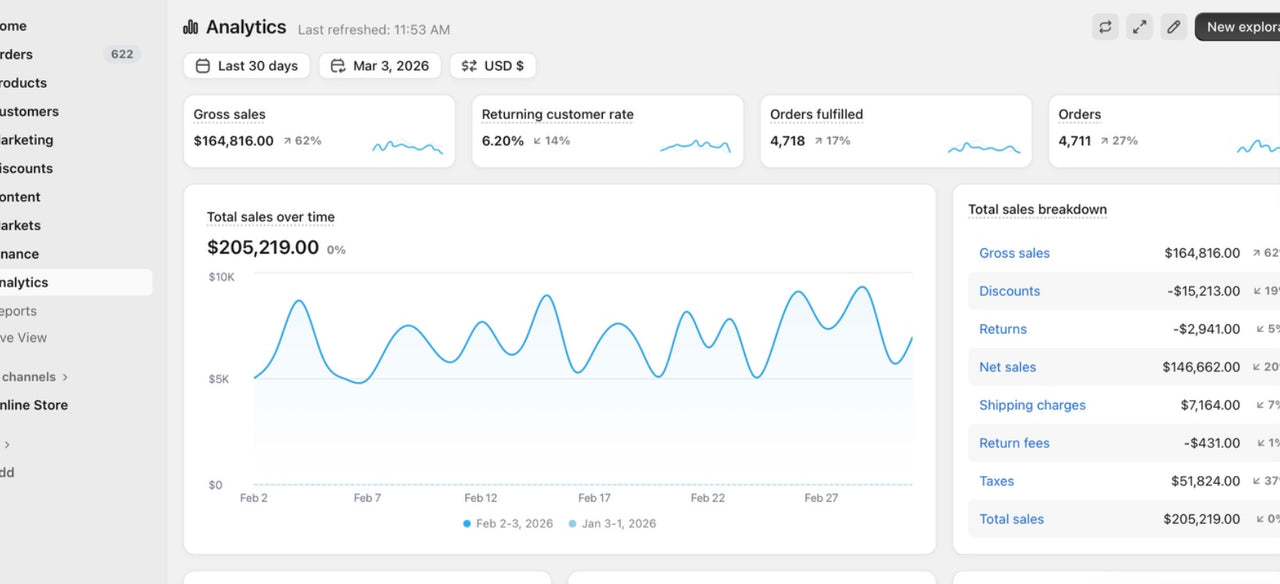
Task: Open the Net sales breakdown link
Action: (x=1007, y=367)
